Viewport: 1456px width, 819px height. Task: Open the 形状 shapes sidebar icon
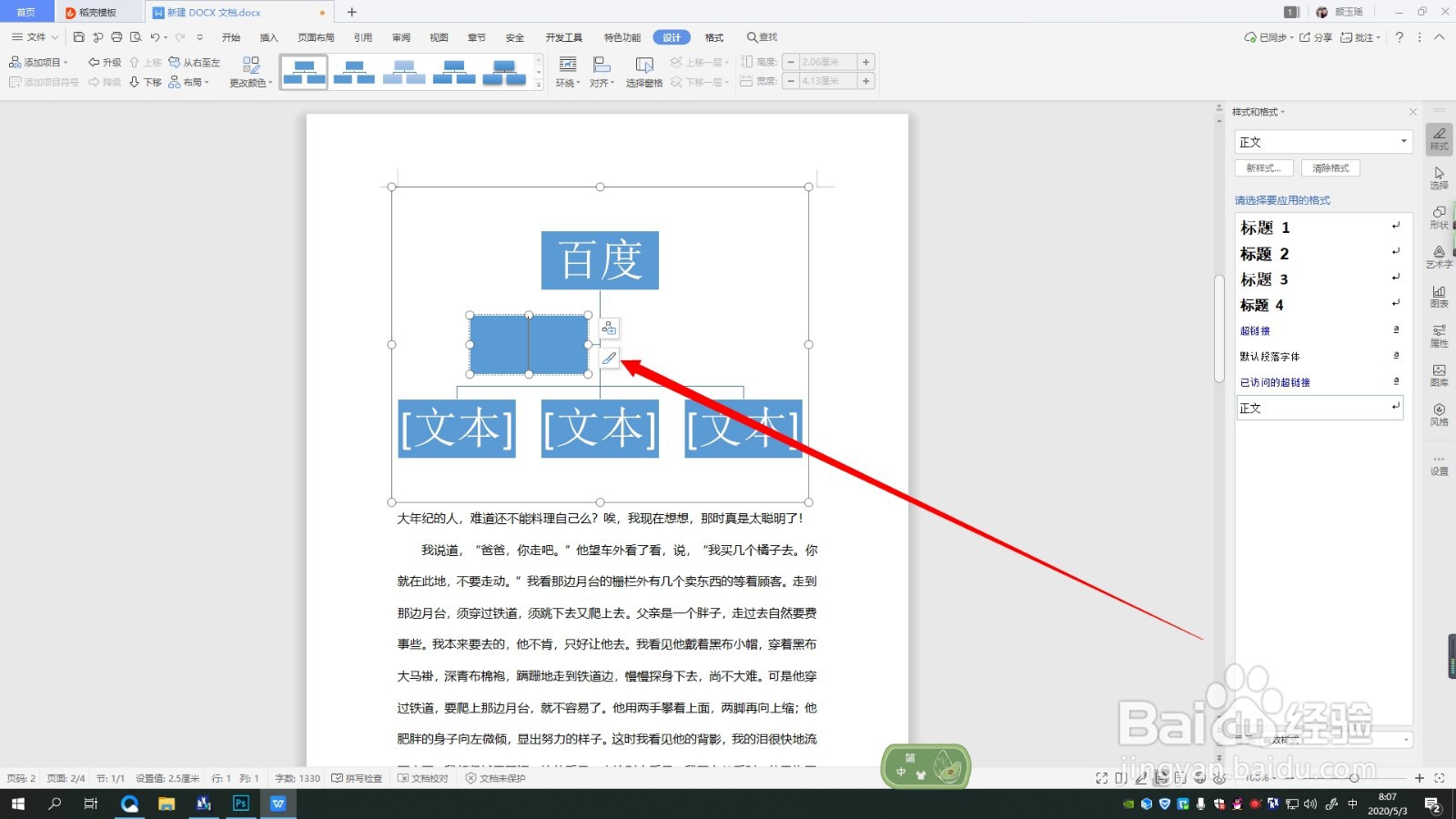(x=1439, y=217)
